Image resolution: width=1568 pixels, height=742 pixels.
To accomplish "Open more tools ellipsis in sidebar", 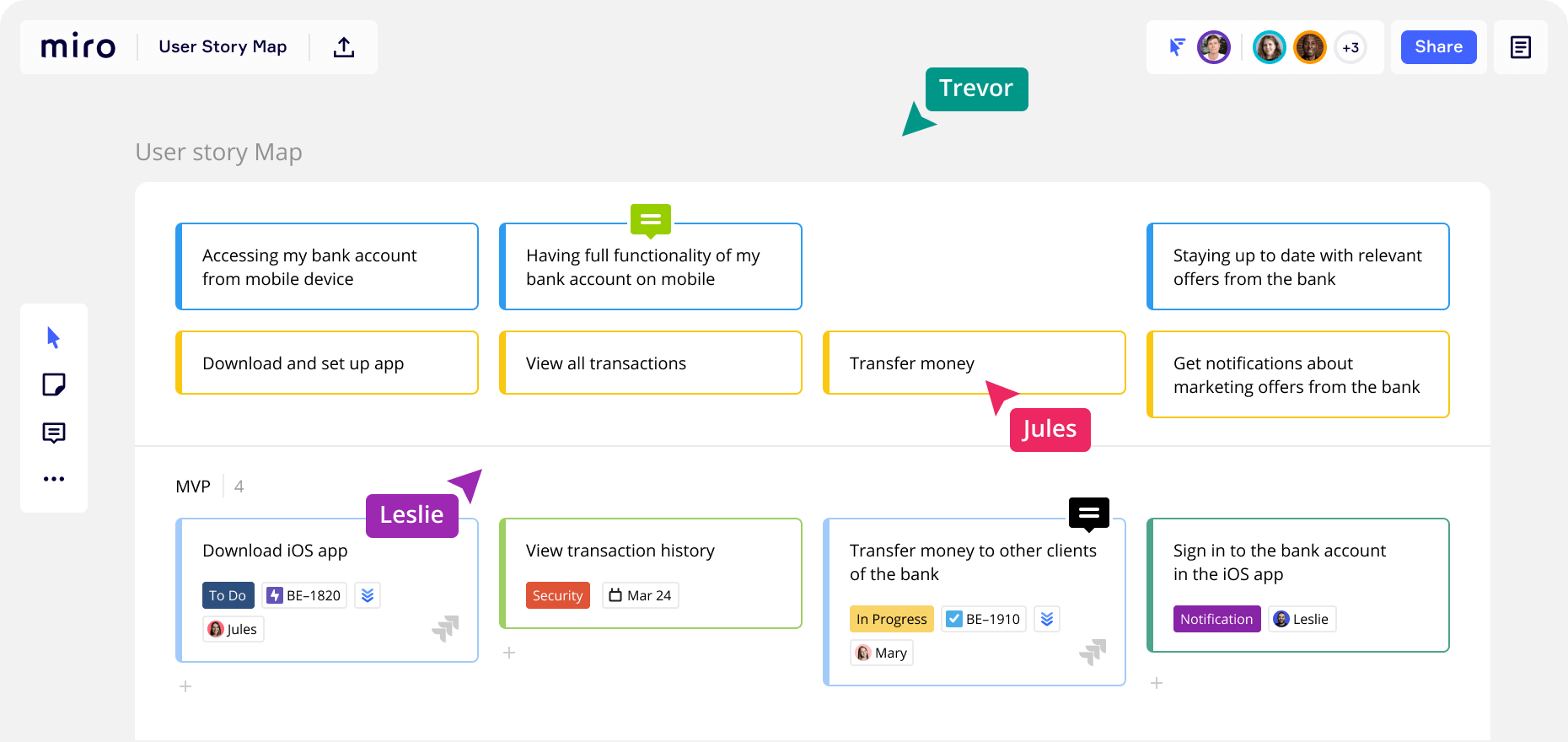I will tap(54, 479).
